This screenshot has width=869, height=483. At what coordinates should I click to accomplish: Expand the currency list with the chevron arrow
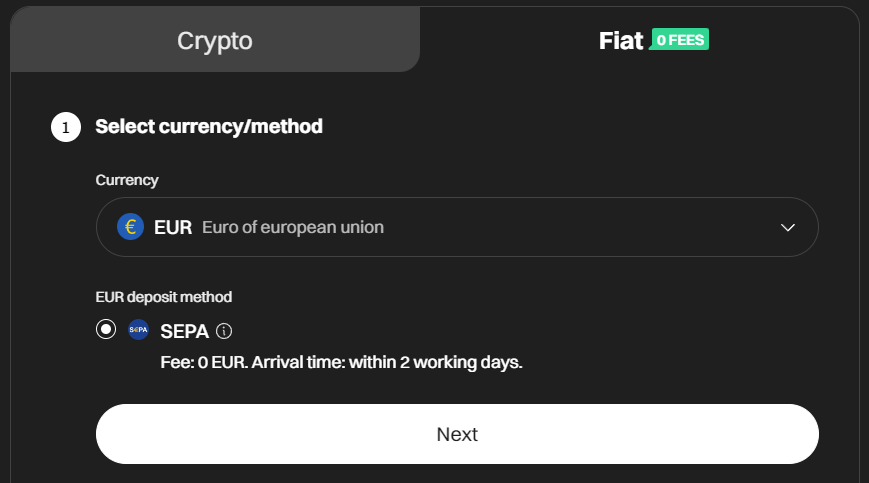[x=788, y=227]
